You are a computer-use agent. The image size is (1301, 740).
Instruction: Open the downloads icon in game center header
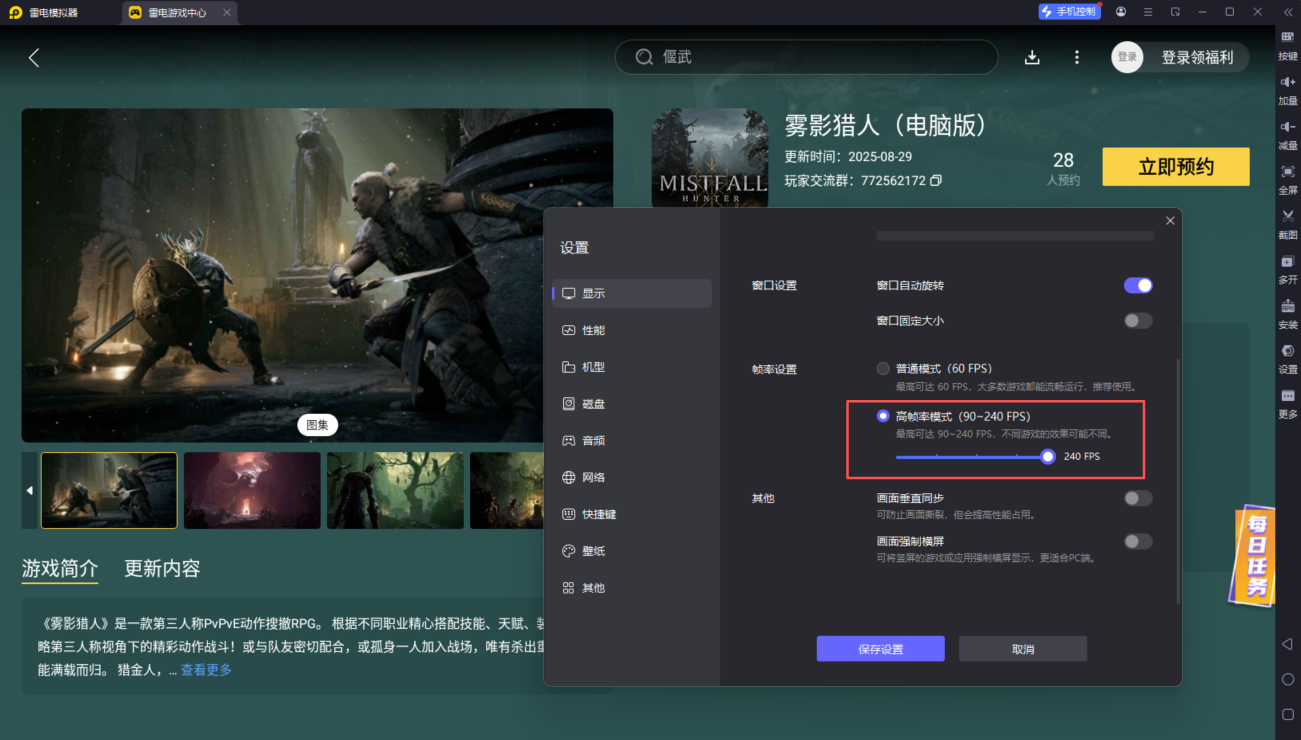point(1033,57)
